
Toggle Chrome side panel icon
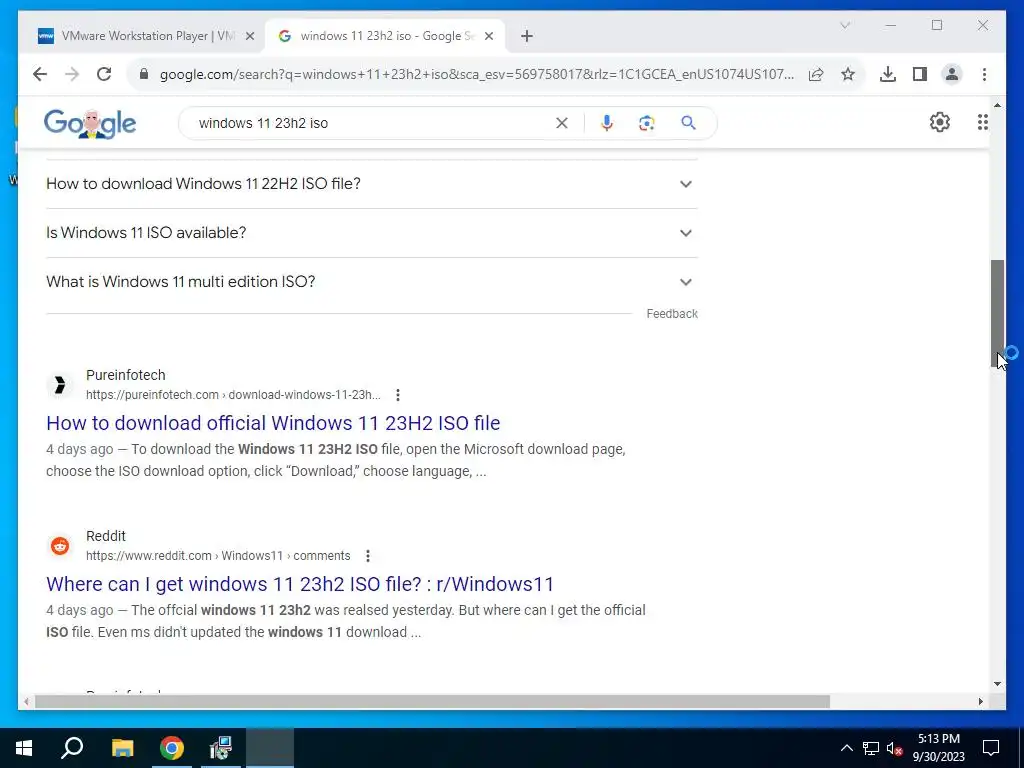point(920,74)
